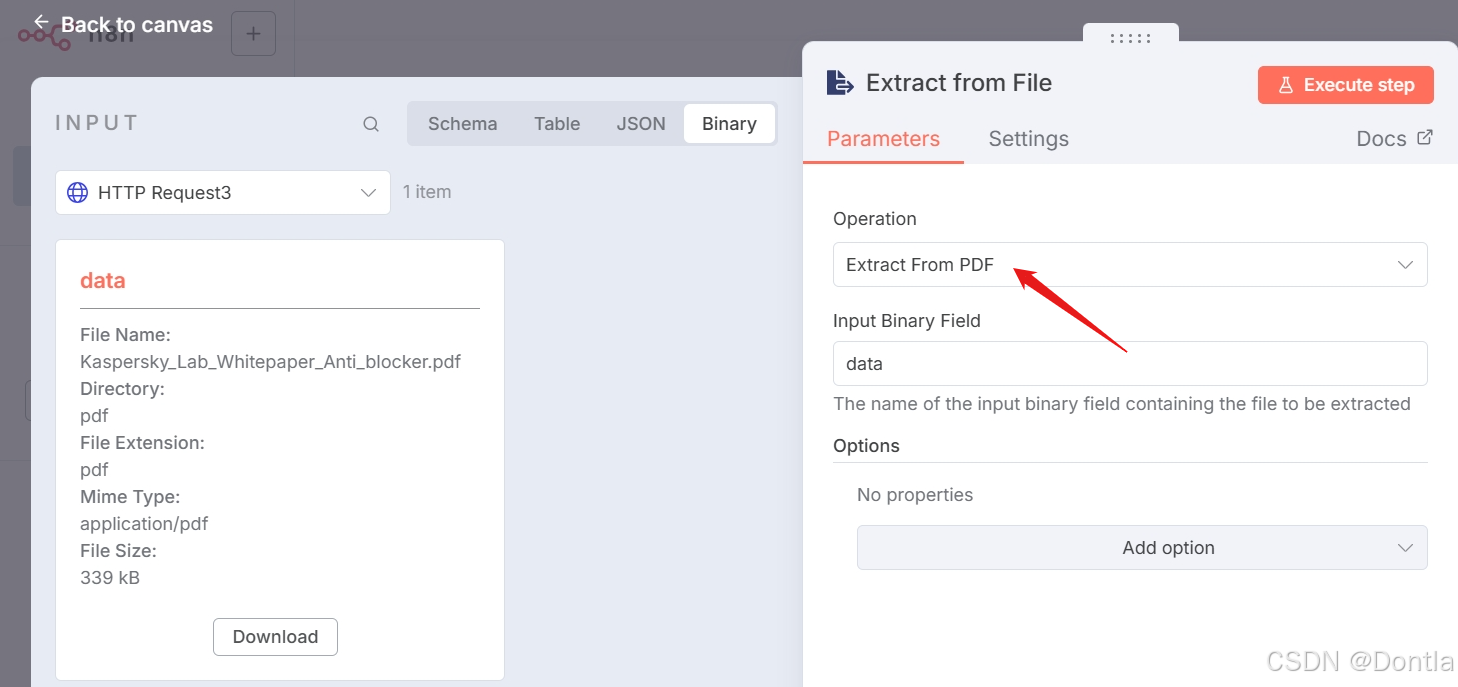The image size is (1458, 687).
Task: Click the Extract from File node icon
Action: (840, 83)
